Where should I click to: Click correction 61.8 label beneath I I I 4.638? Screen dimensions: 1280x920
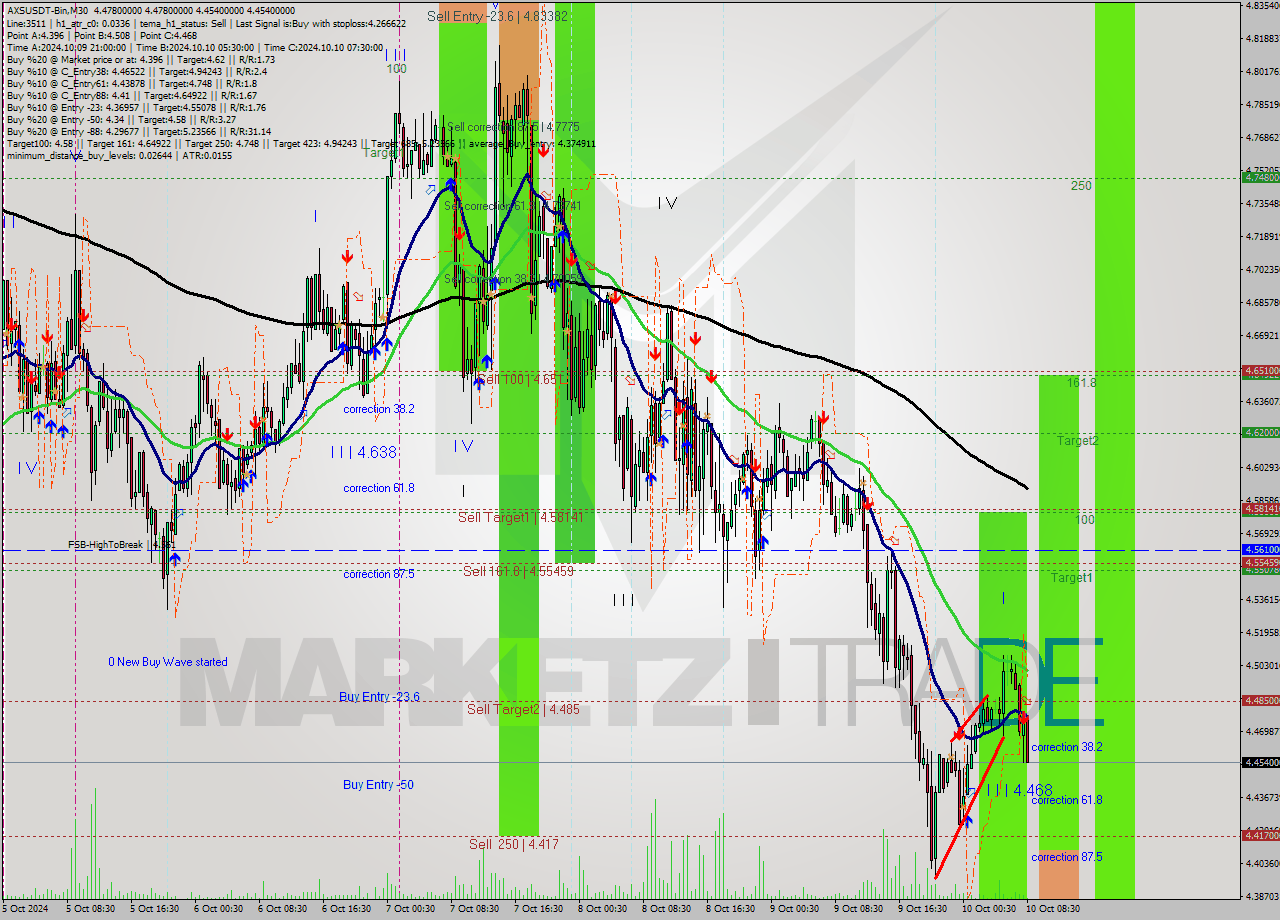[379, 488]
